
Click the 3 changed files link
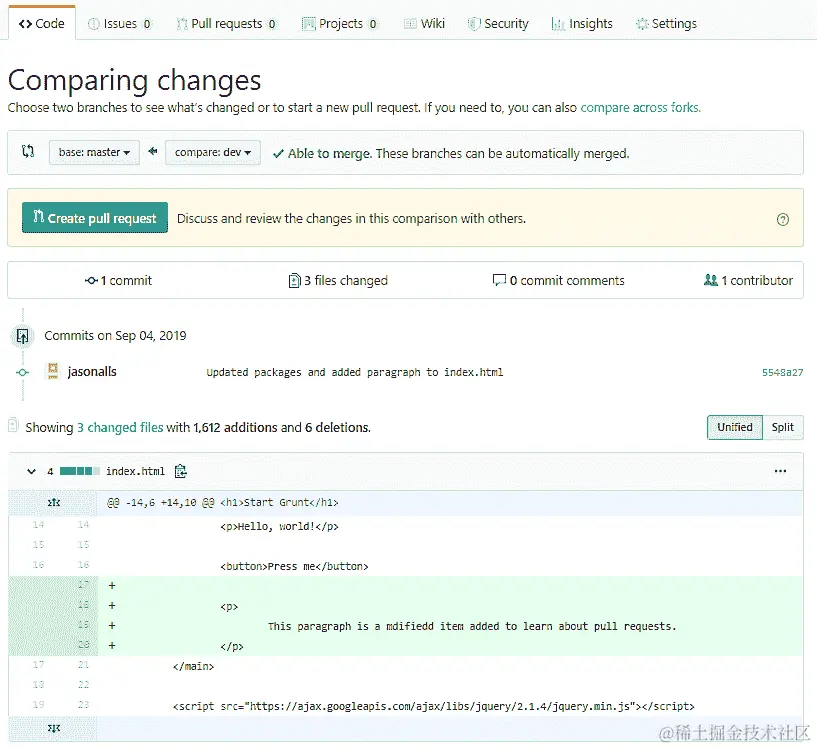pyautogui.click(x=120, y=427)
